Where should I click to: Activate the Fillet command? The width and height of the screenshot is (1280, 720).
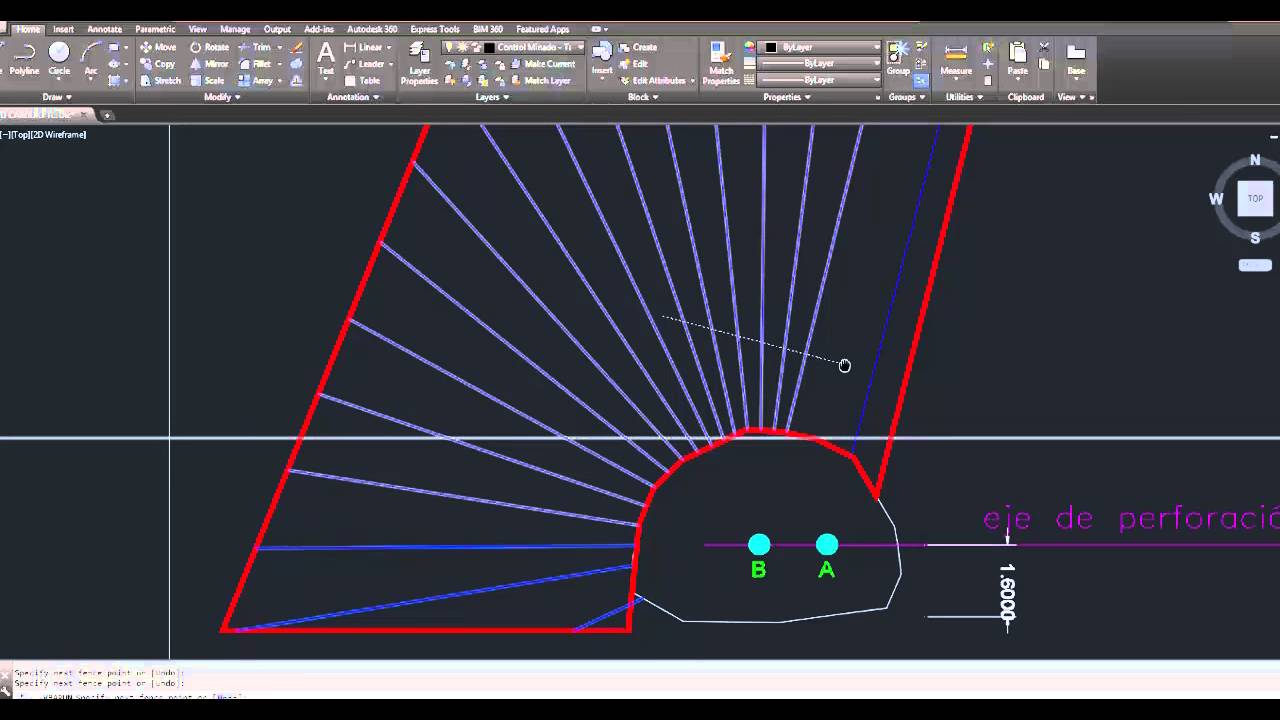(255, 64)
